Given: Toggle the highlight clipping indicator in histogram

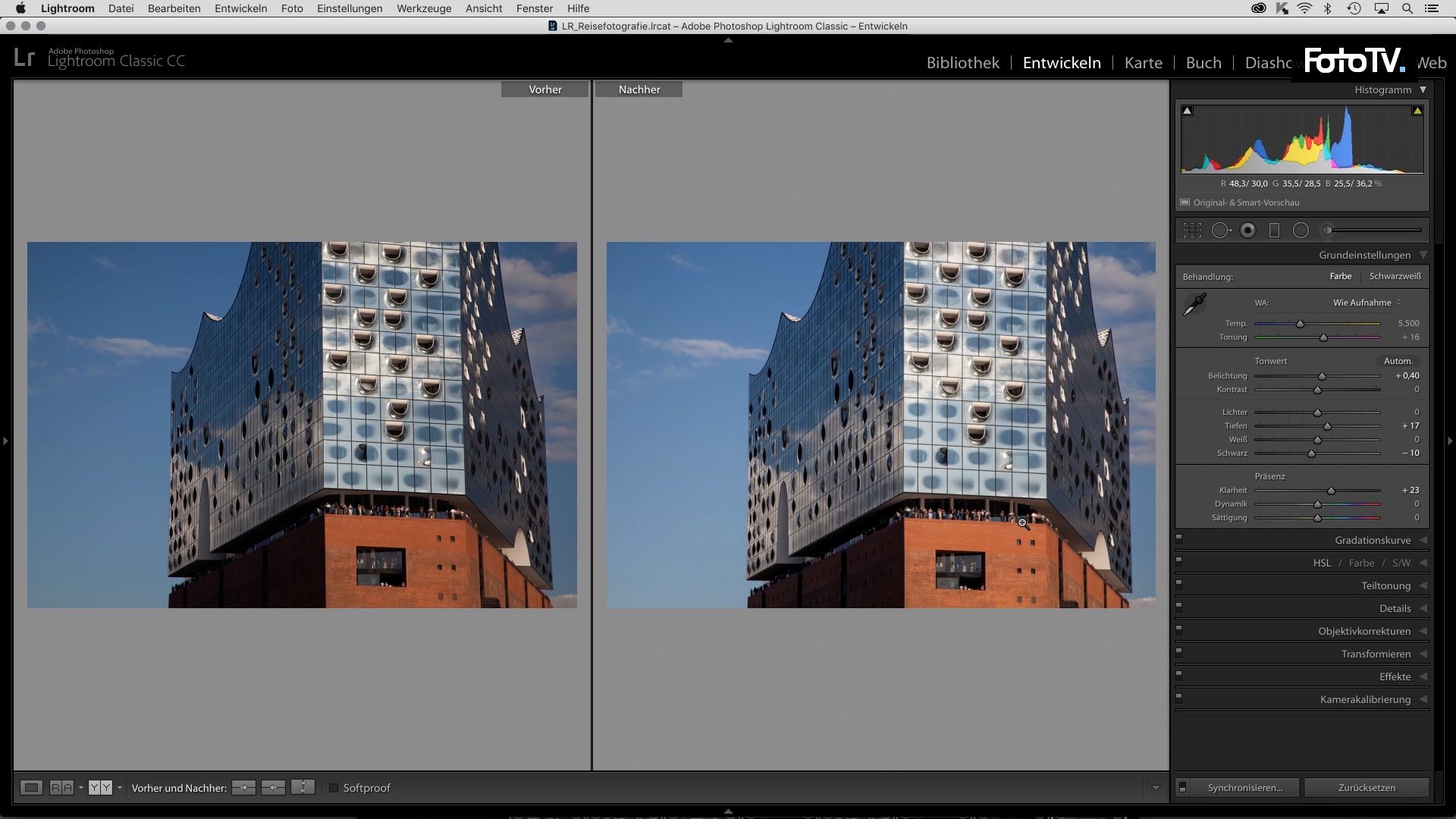Looking at the screenshot, I should (1417, 111).
